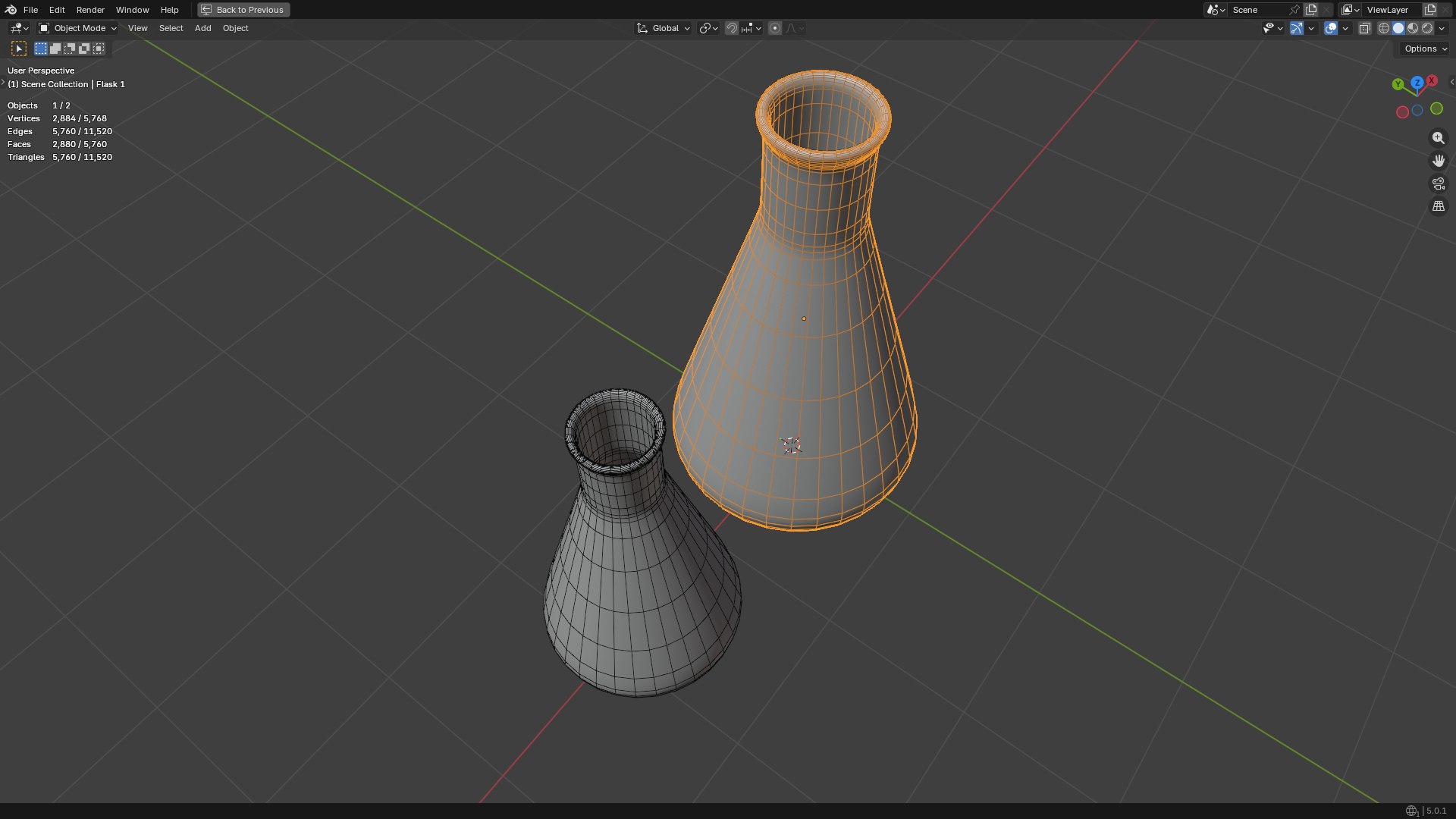
Task: Toggle snapping magnet
Action: [731, 28]
